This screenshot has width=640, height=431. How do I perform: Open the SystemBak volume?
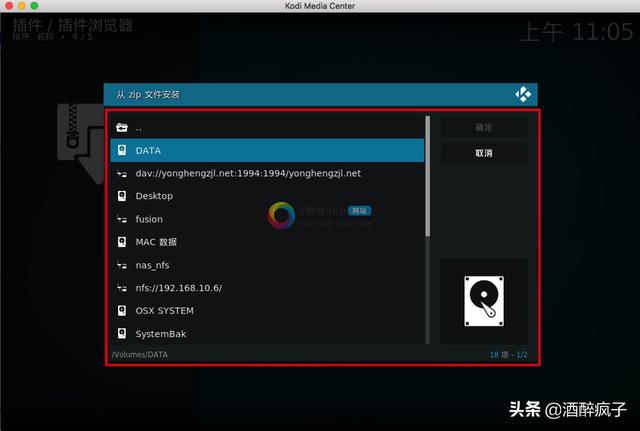[x=267, y=334]
